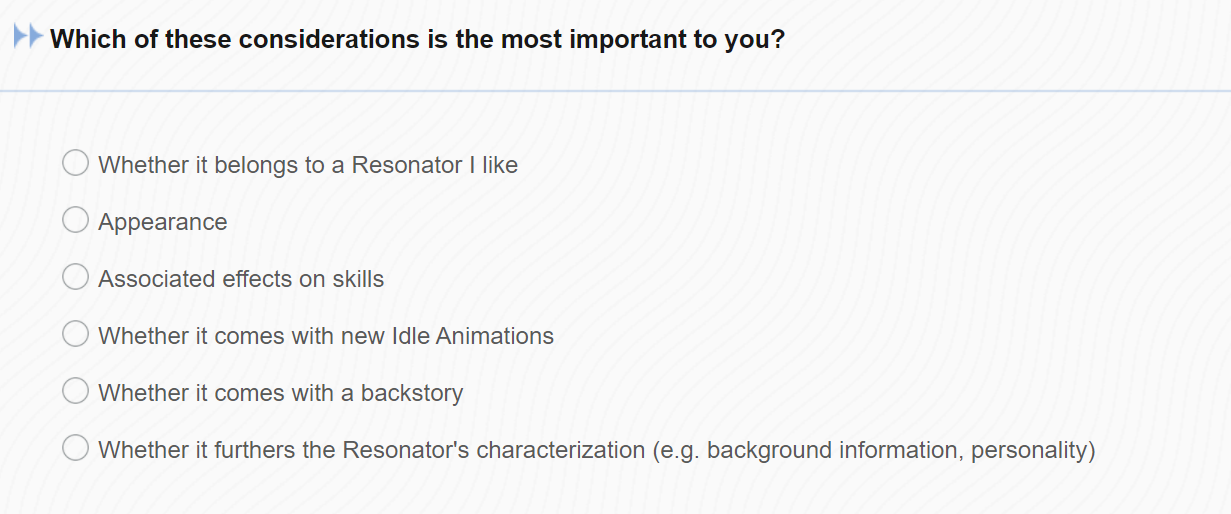Click the word "skills" in the third option
This screenshot has width=1231, height=514.
358,279
